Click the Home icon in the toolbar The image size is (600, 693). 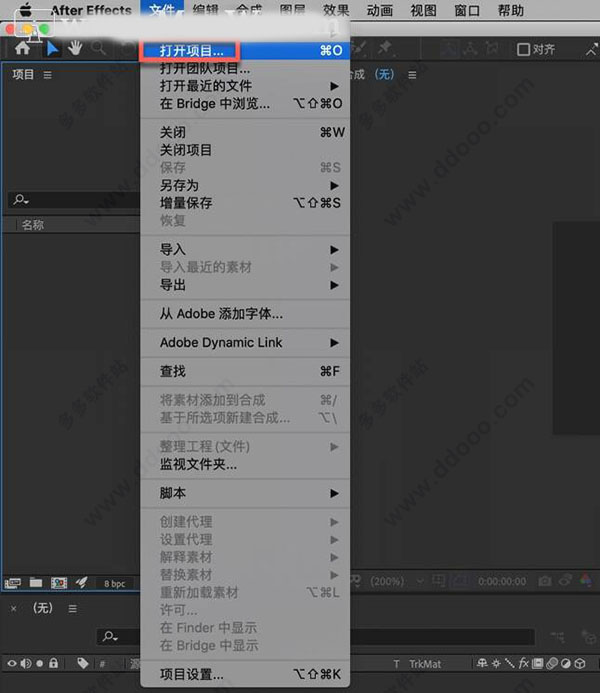[22, 48]
